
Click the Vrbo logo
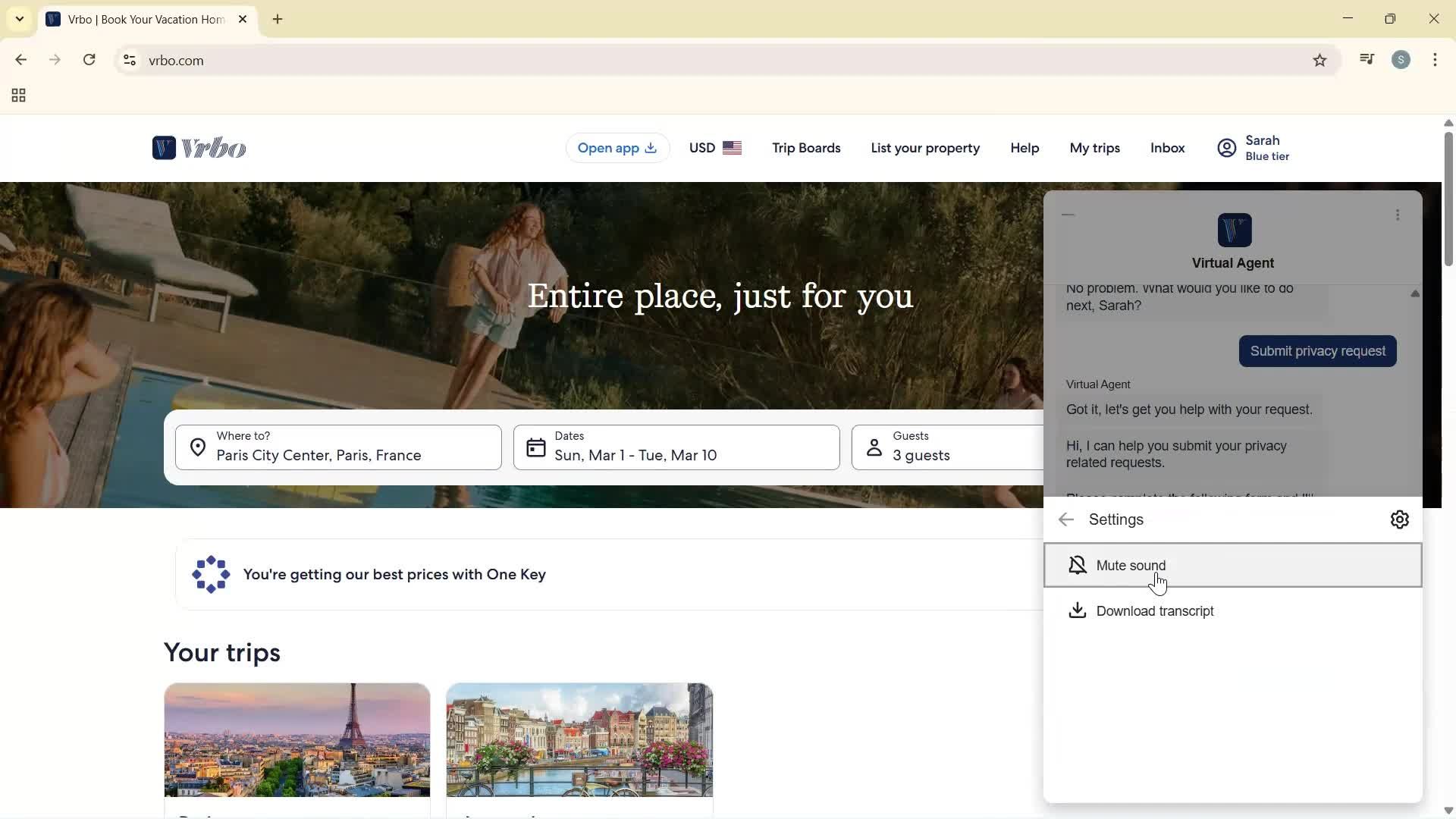pos(199,148)
